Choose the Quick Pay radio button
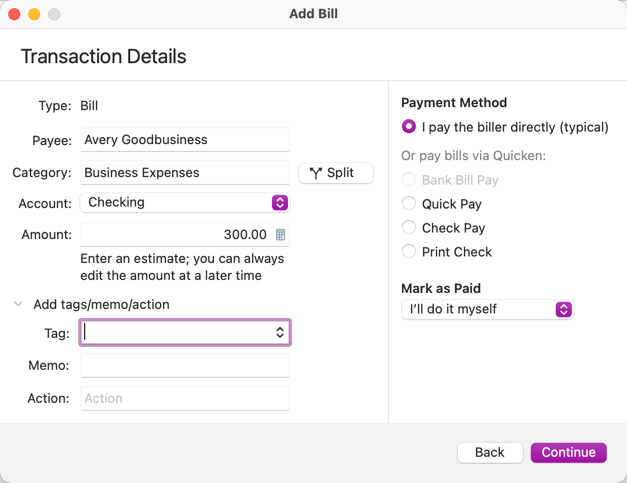The image size is (627, 483). (x=409, y=204)
